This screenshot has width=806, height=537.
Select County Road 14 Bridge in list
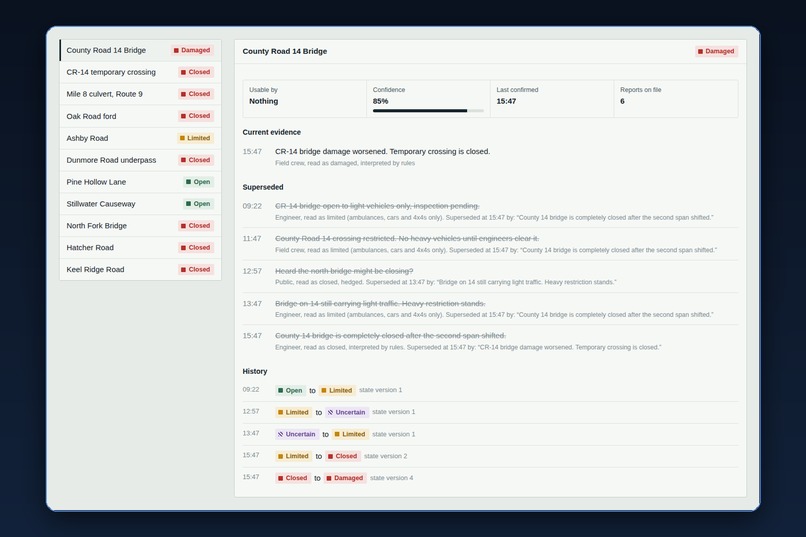click(140, 50)
